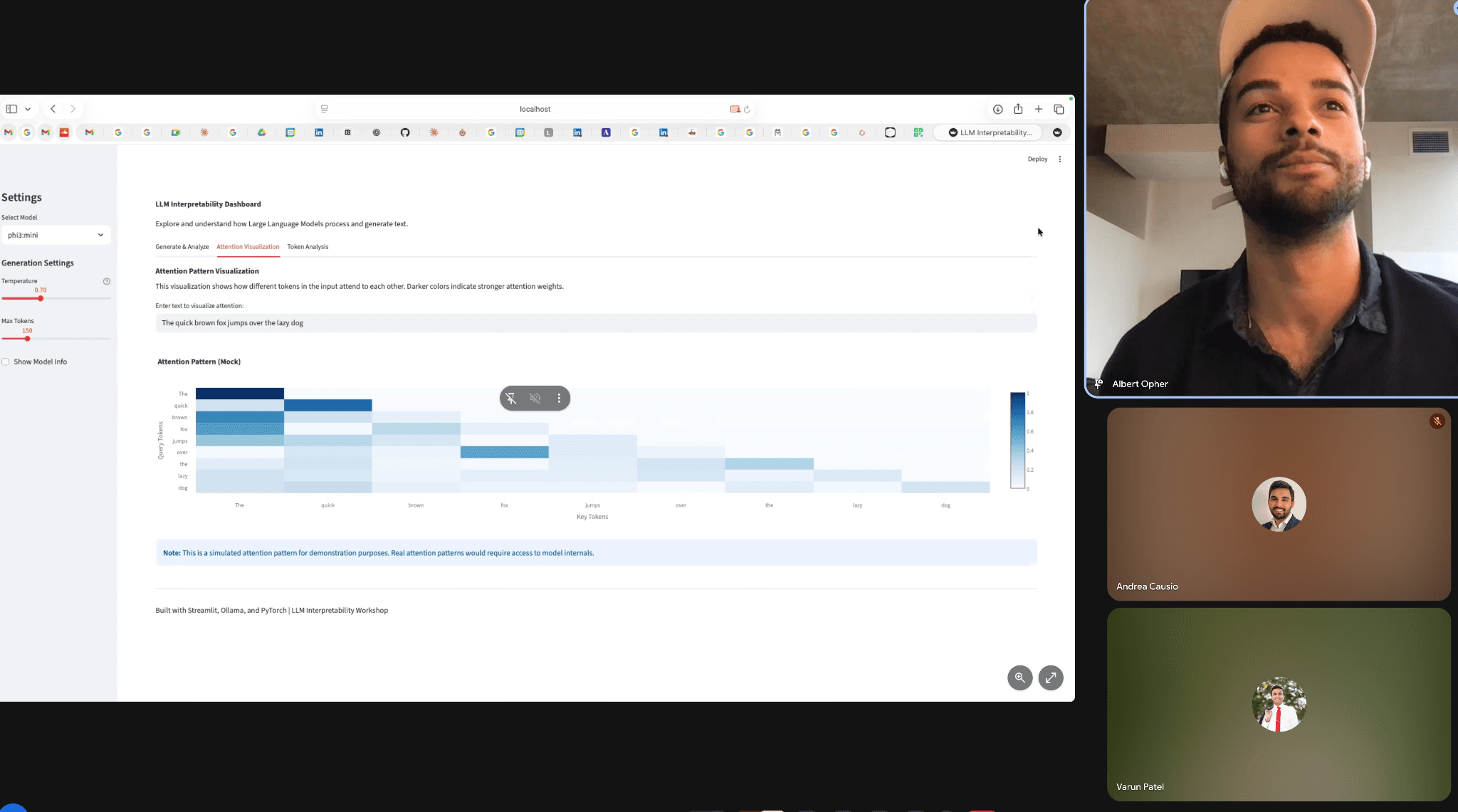Click the Share icon in toolbar

pyautogui.click(x=1018, y=109)
